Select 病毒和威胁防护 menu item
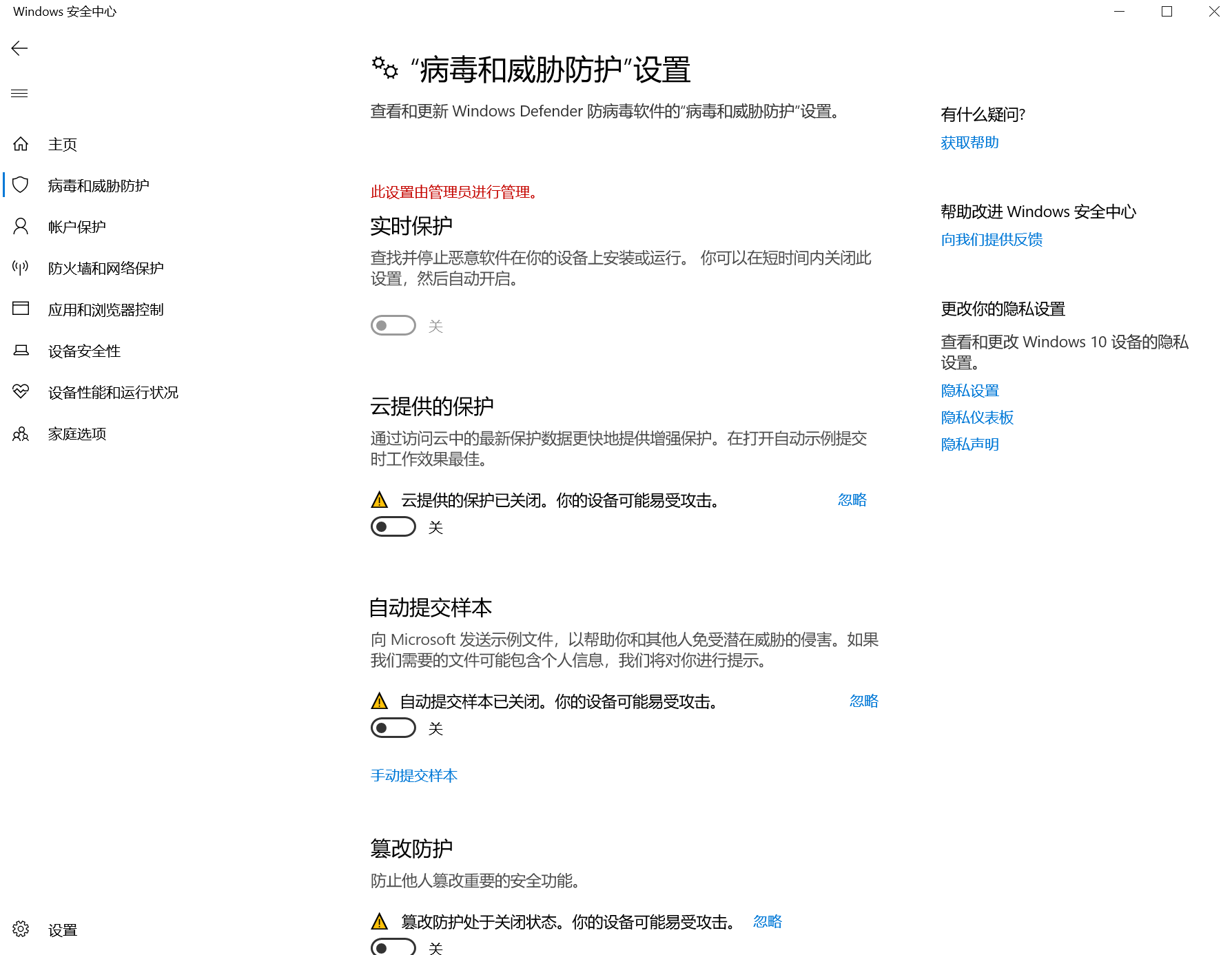1232x955 pixels. [99, 185]
